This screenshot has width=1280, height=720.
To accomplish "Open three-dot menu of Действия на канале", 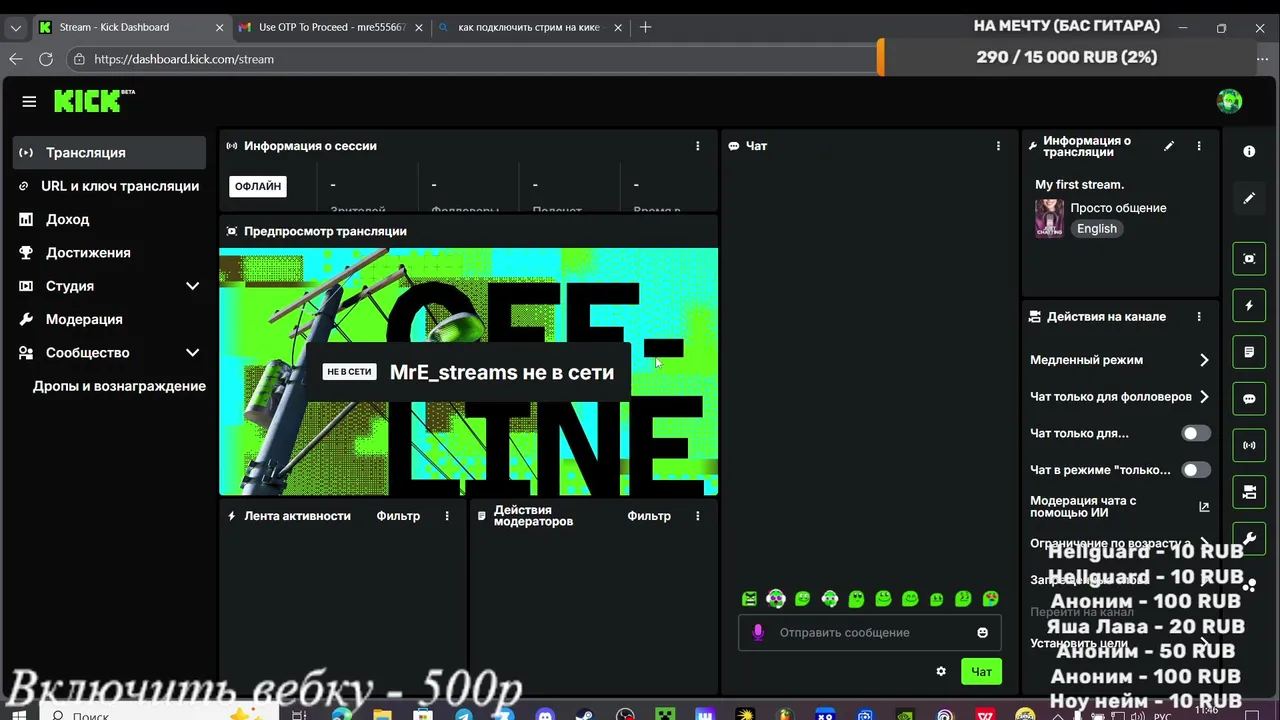I will pyautogui.click(x=1199, y=316).
